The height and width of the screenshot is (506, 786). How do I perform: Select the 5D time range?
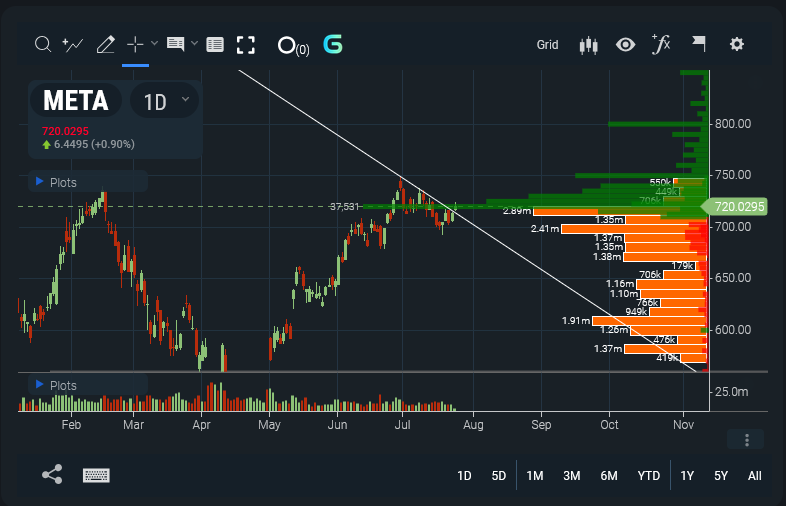pyautogui.click(x=499, y=475)
